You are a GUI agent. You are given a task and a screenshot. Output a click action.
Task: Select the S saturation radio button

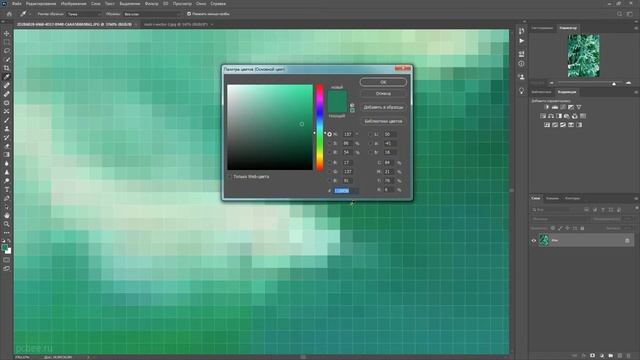click(x=329, y=143)
